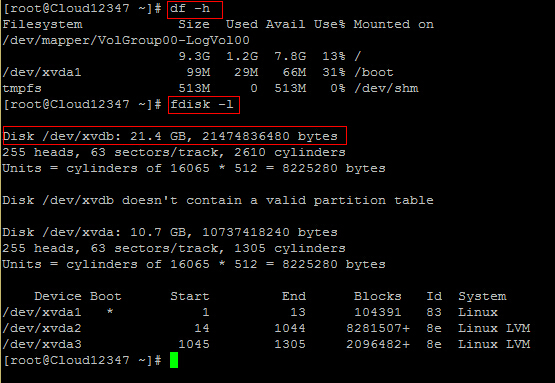Click the '1.2G' used value

coord(242,56)
